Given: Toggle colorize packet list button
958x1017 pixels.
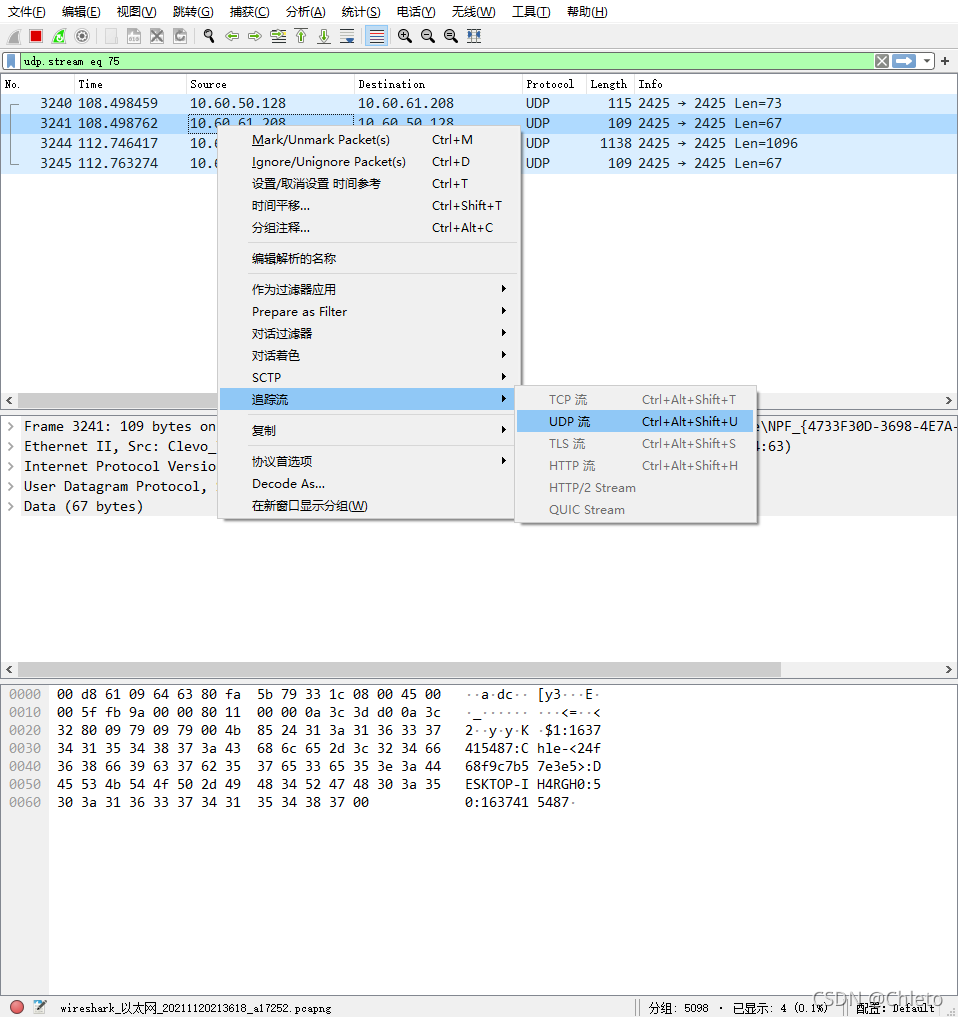Looking at the screenshot, I should coord(376,36).
